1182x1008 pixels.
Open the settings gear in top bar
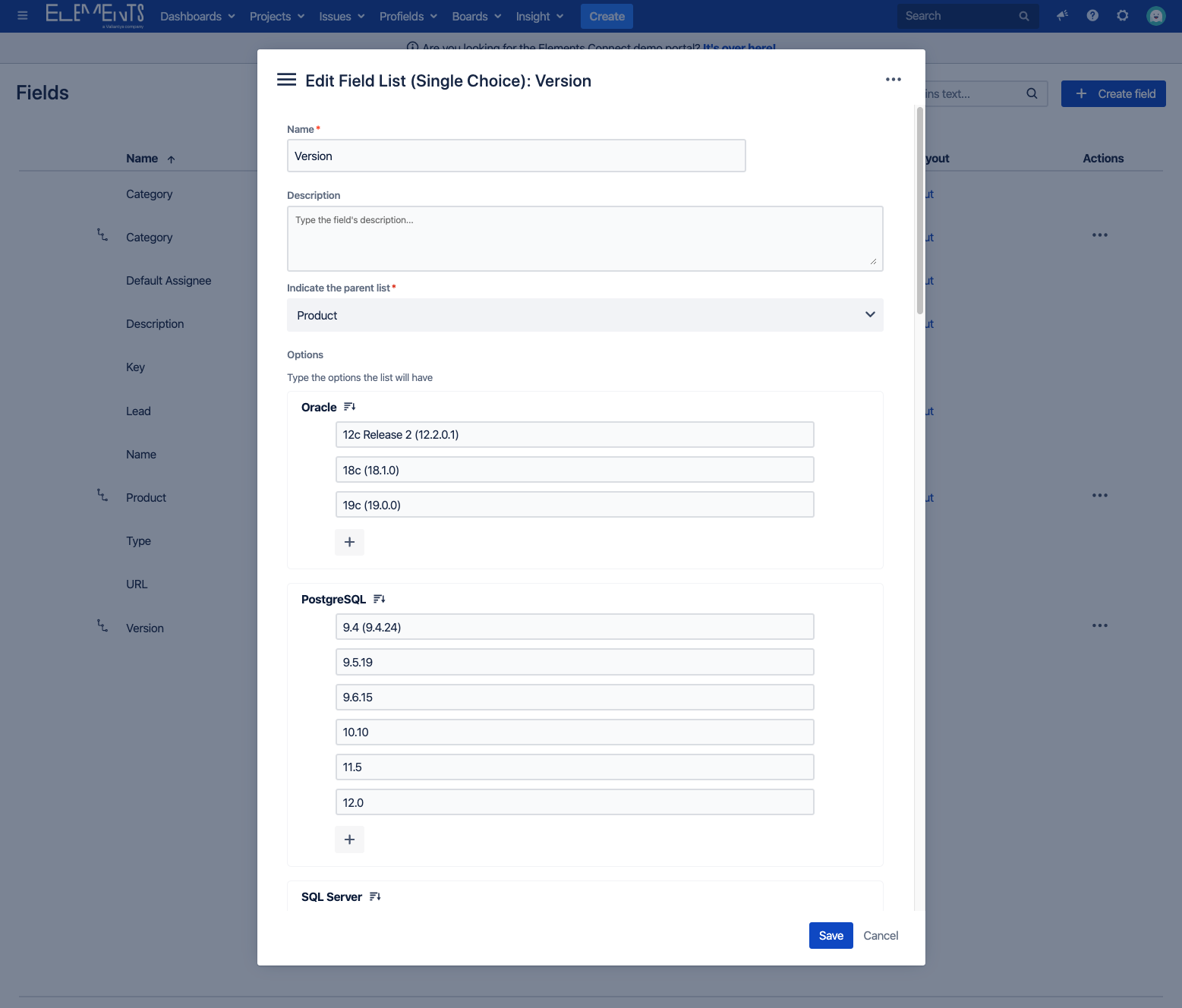coord(1122,16)
